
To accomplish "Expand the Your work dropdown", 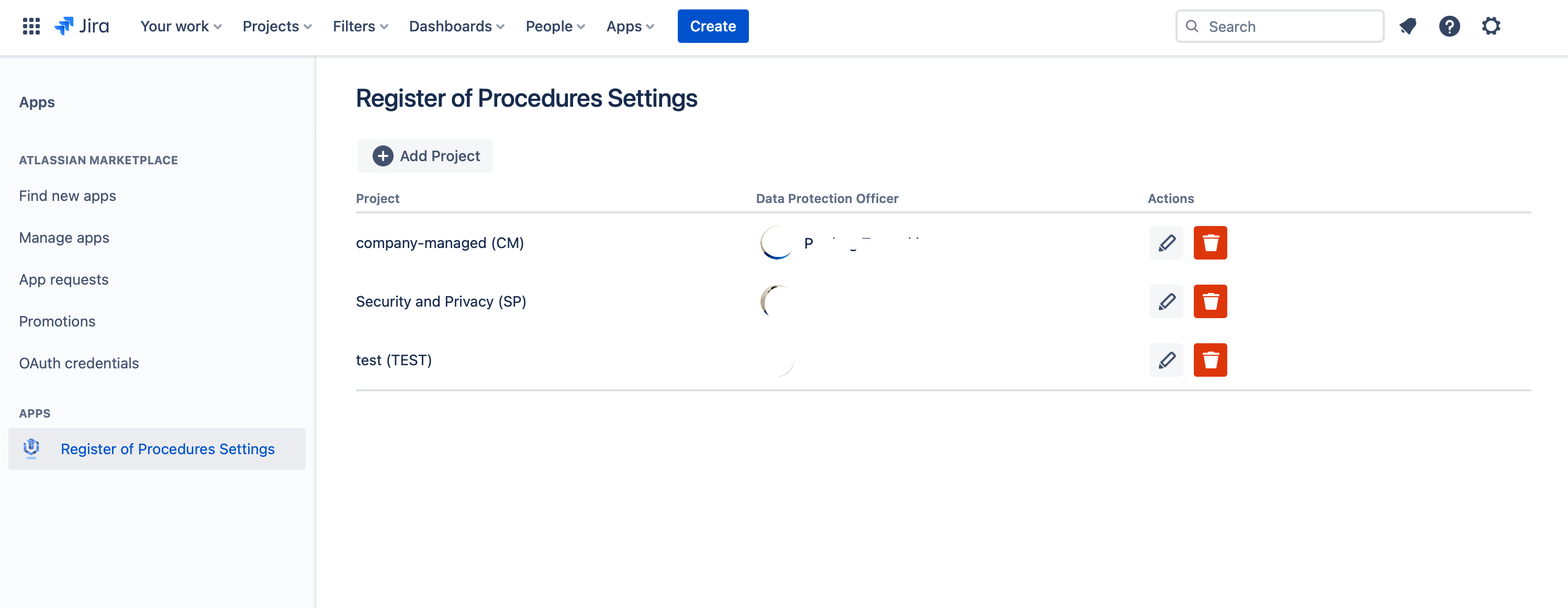I will click(181, 26).
